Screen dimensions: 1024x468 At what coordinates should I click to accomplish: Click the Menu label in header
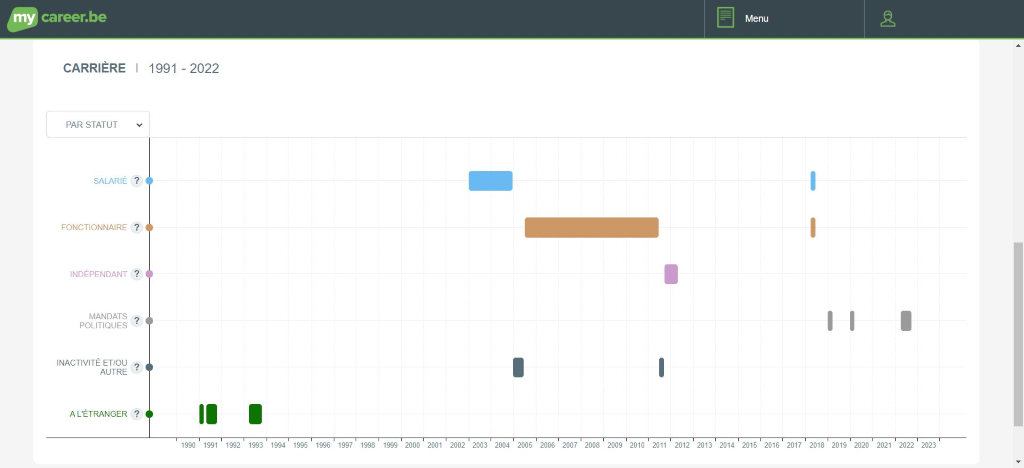tap(756, 19)
